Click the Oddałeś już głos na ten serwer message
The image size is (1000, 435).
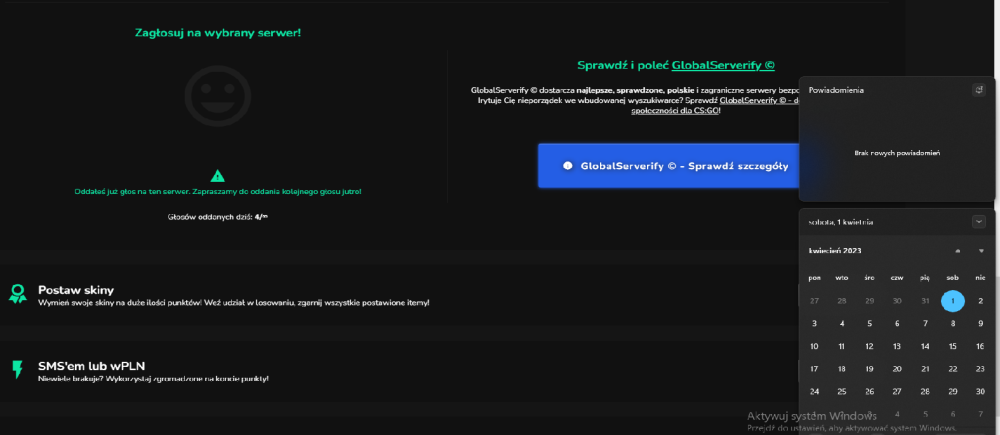pos(217,191)
